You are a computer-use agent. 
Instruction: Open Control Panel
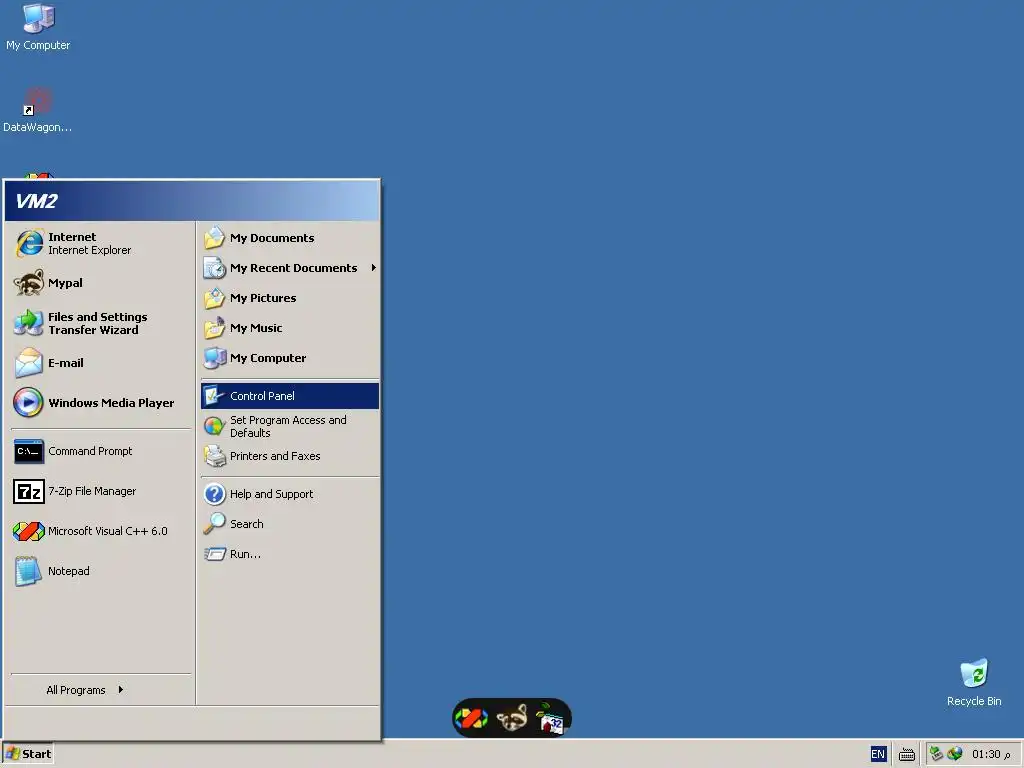pos(290,396)
